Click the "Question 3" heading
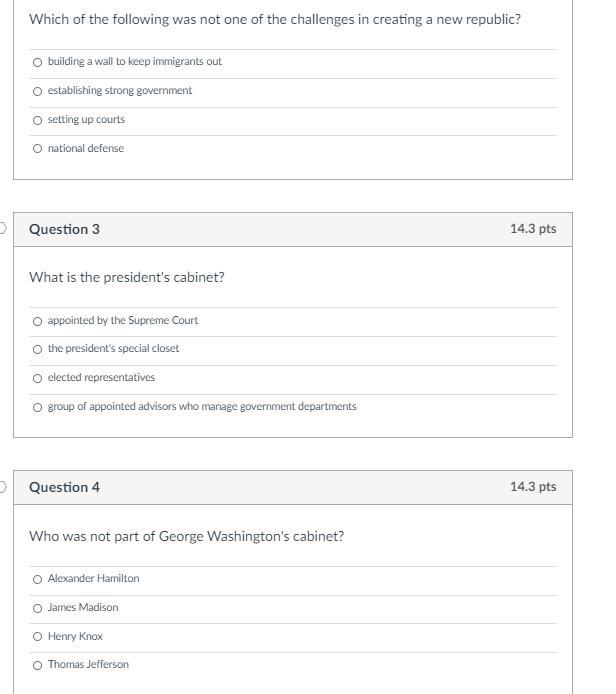 coord(64,229)
